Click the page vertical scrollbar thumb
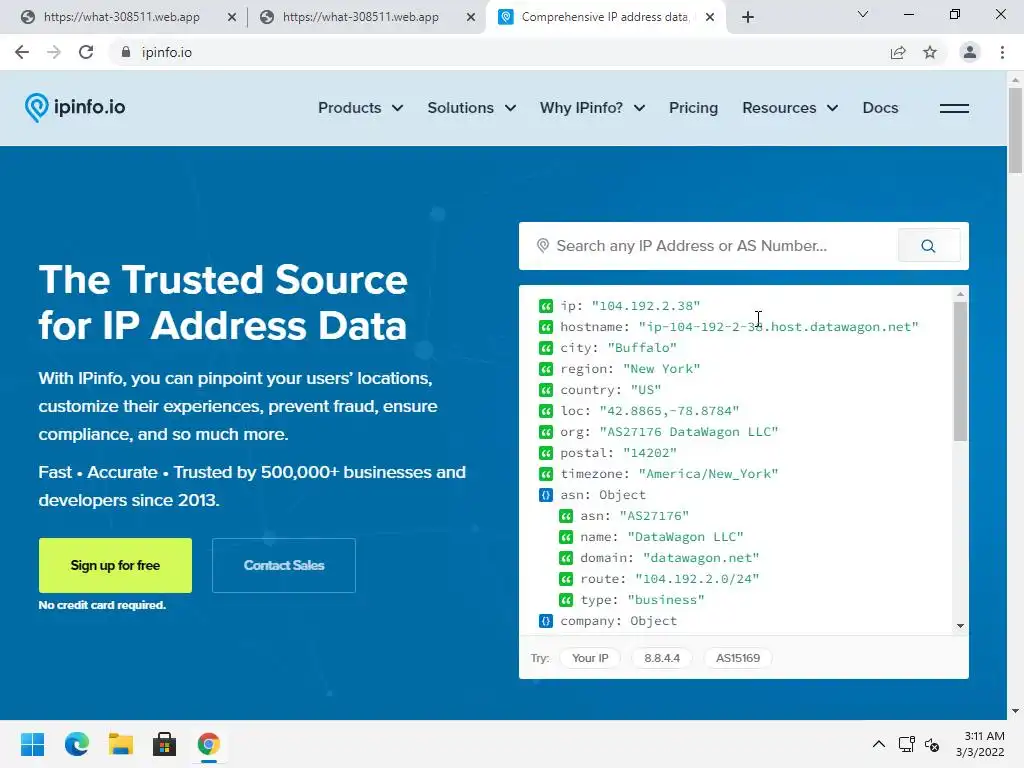The image size is (1024, 768). [x=1015, y=131]
